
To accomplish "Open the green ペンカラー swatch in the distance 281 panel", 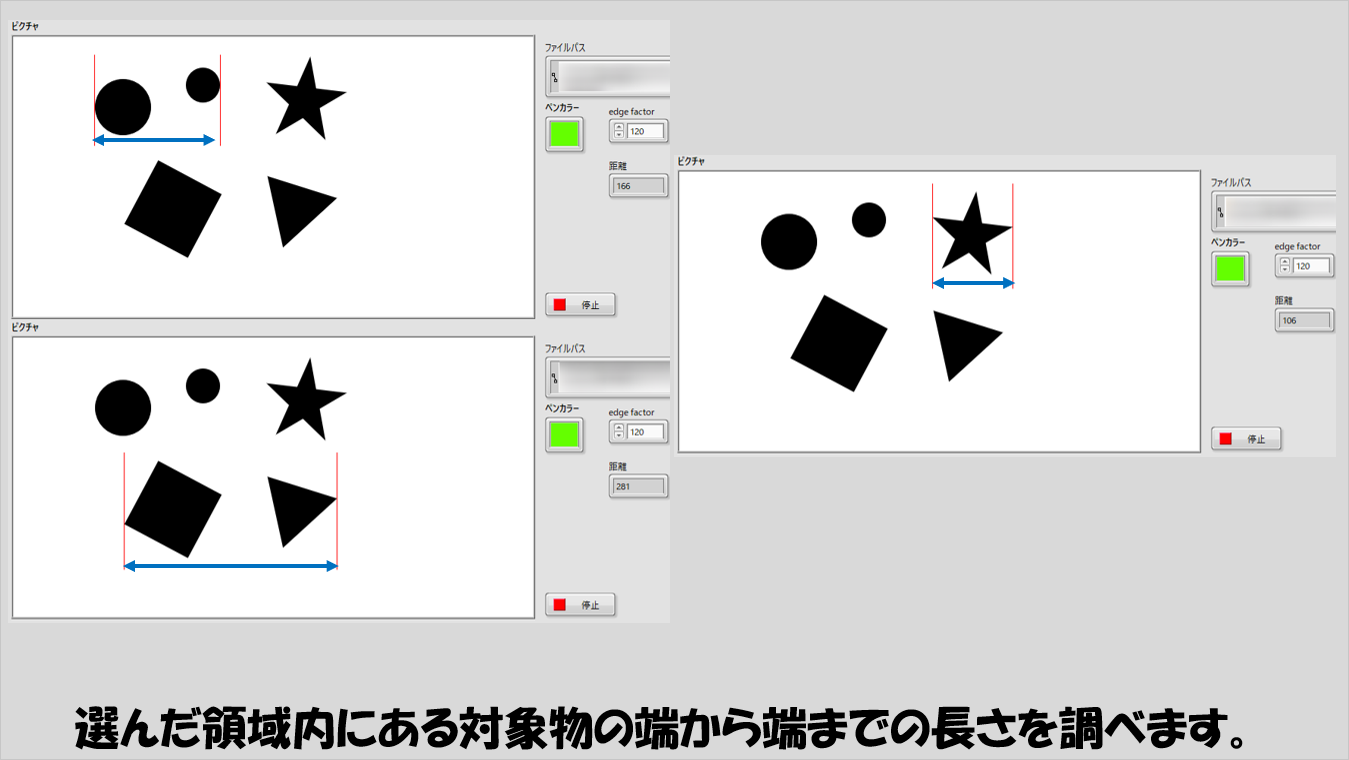I will point(564,433).
